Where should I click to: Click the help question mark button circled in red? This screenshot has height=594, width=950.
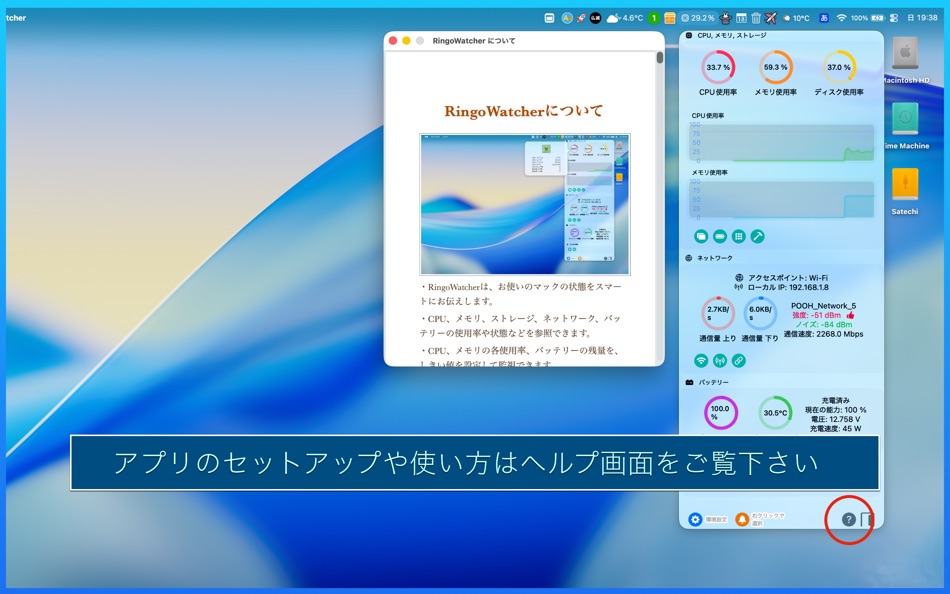[x=847, y=519]
